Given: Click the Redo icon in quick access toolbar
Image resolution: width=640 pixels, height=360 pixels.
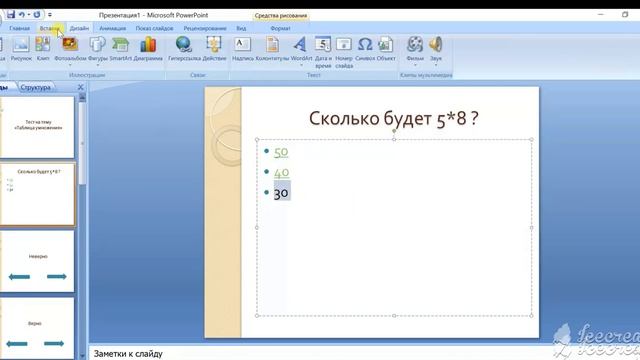Looking at the screenshot, I should pos(37,15).
